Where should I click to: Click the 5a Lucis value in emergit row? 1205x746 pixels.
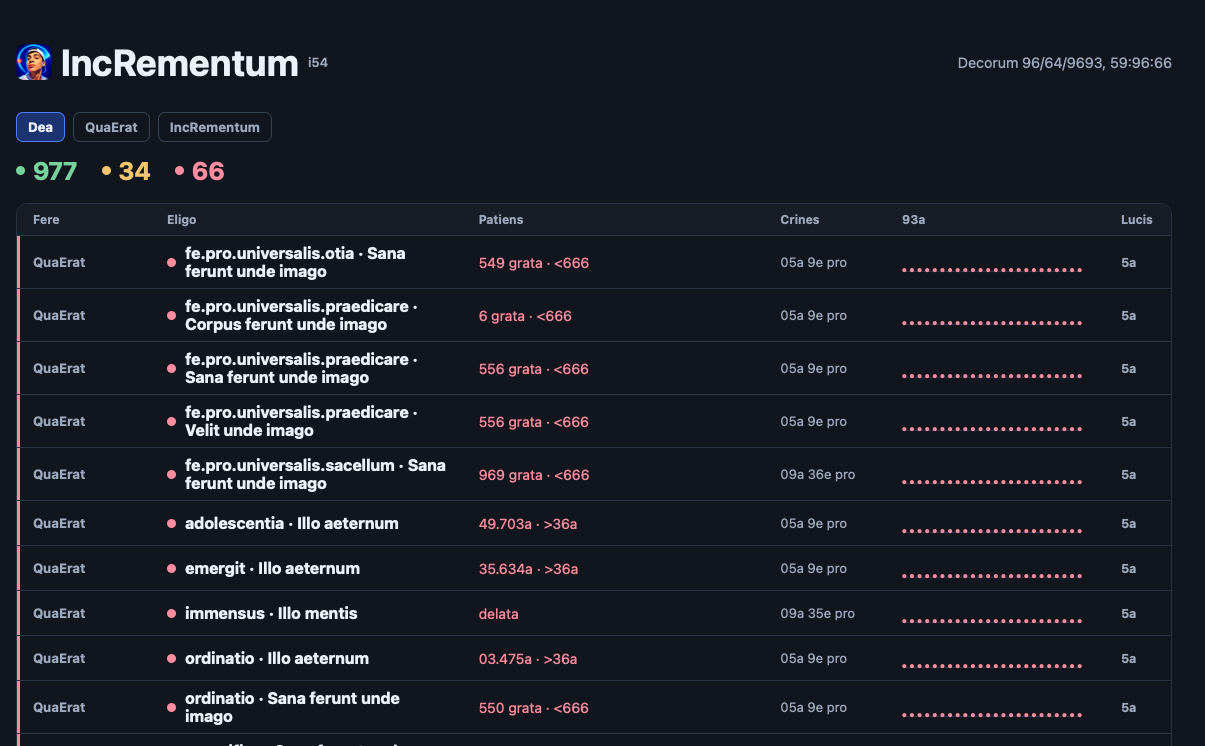[x=1128, y=568]
